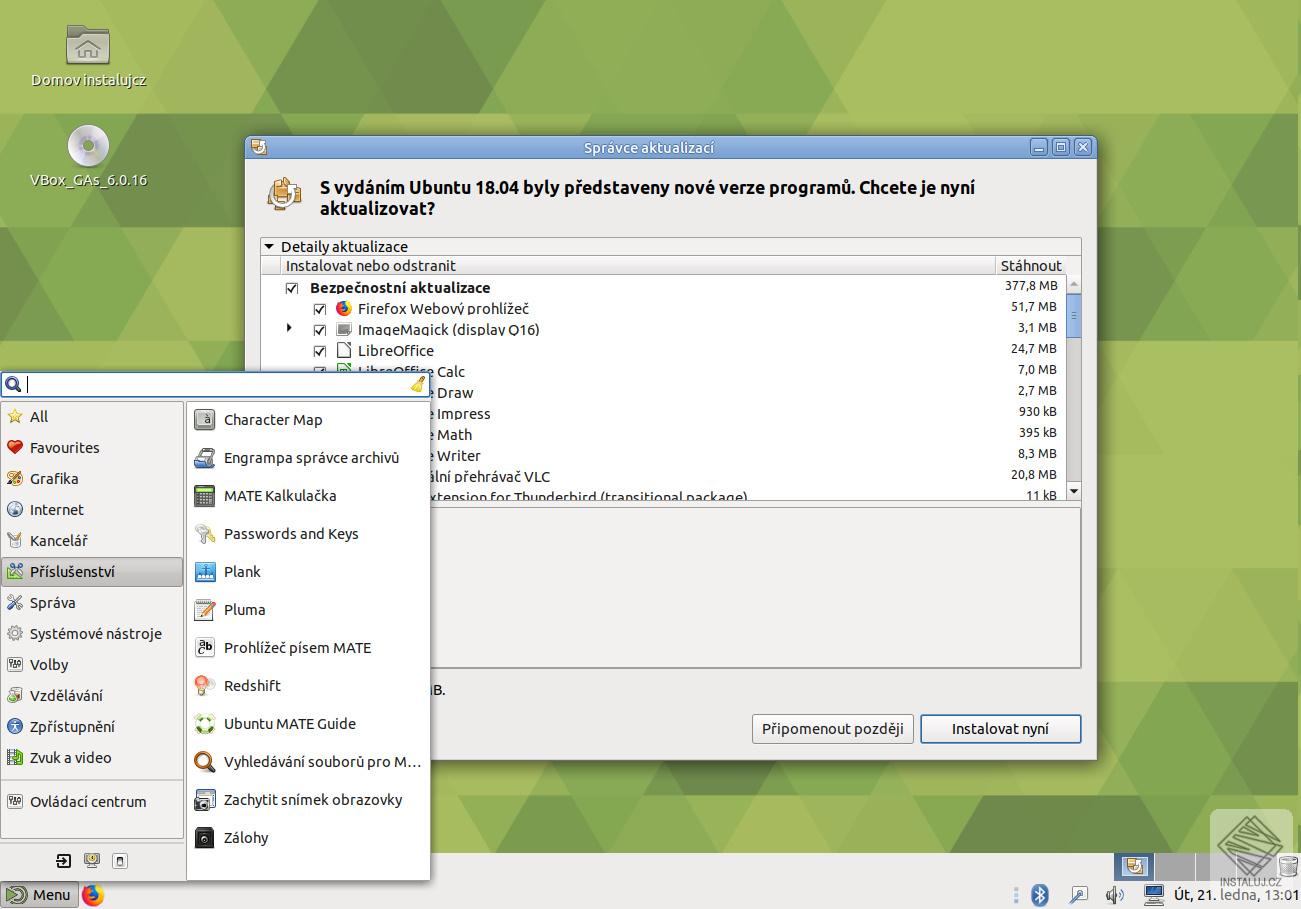
Task: Start the Plank dock application
Action: [x=308, y=572]
